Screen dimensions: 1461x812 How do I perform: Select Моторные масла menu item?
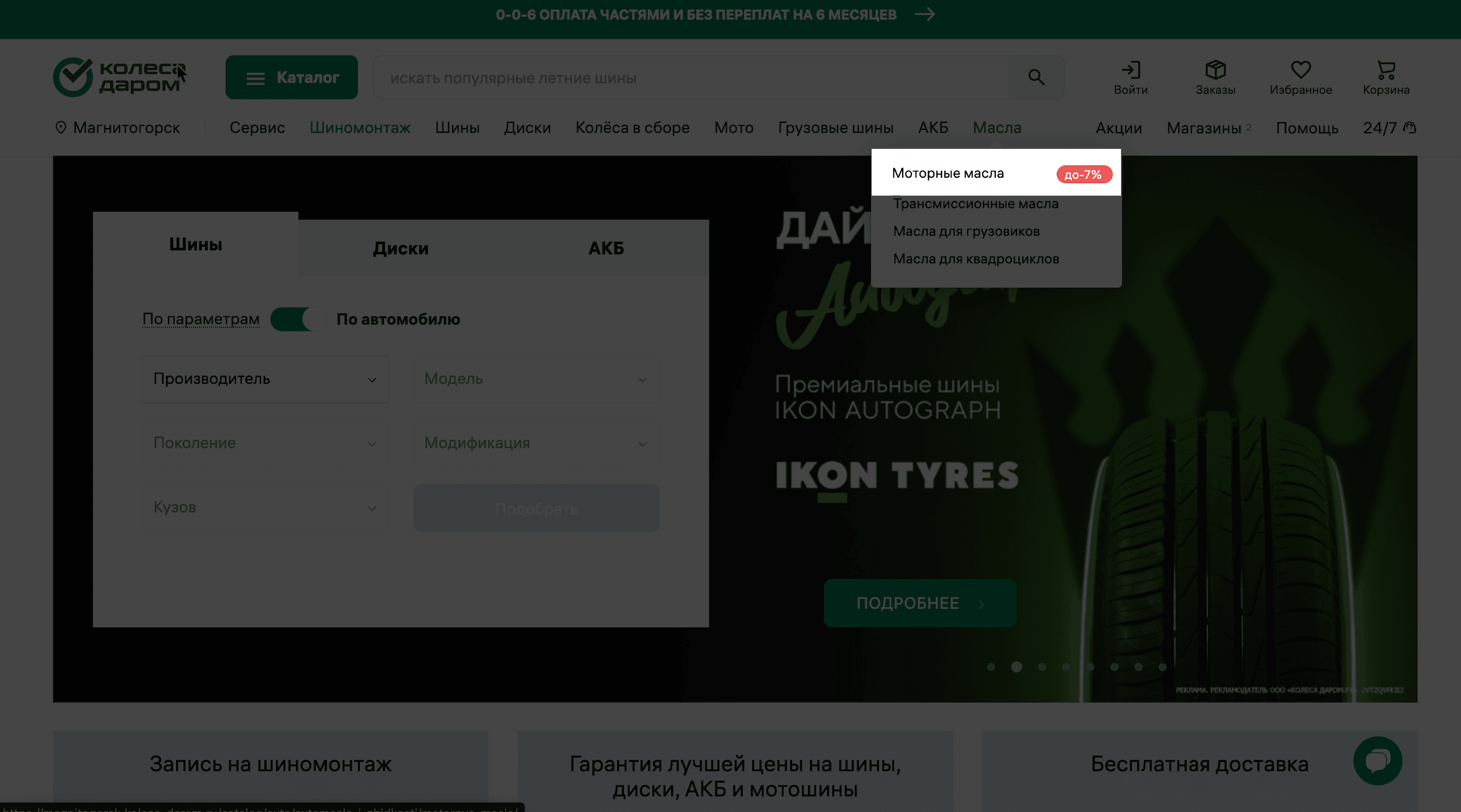point(948,173)
